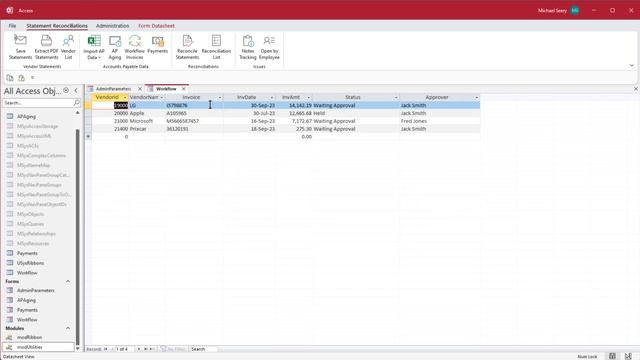
Task: Click the navigation pane search magnifier
Action: point(76,103)
